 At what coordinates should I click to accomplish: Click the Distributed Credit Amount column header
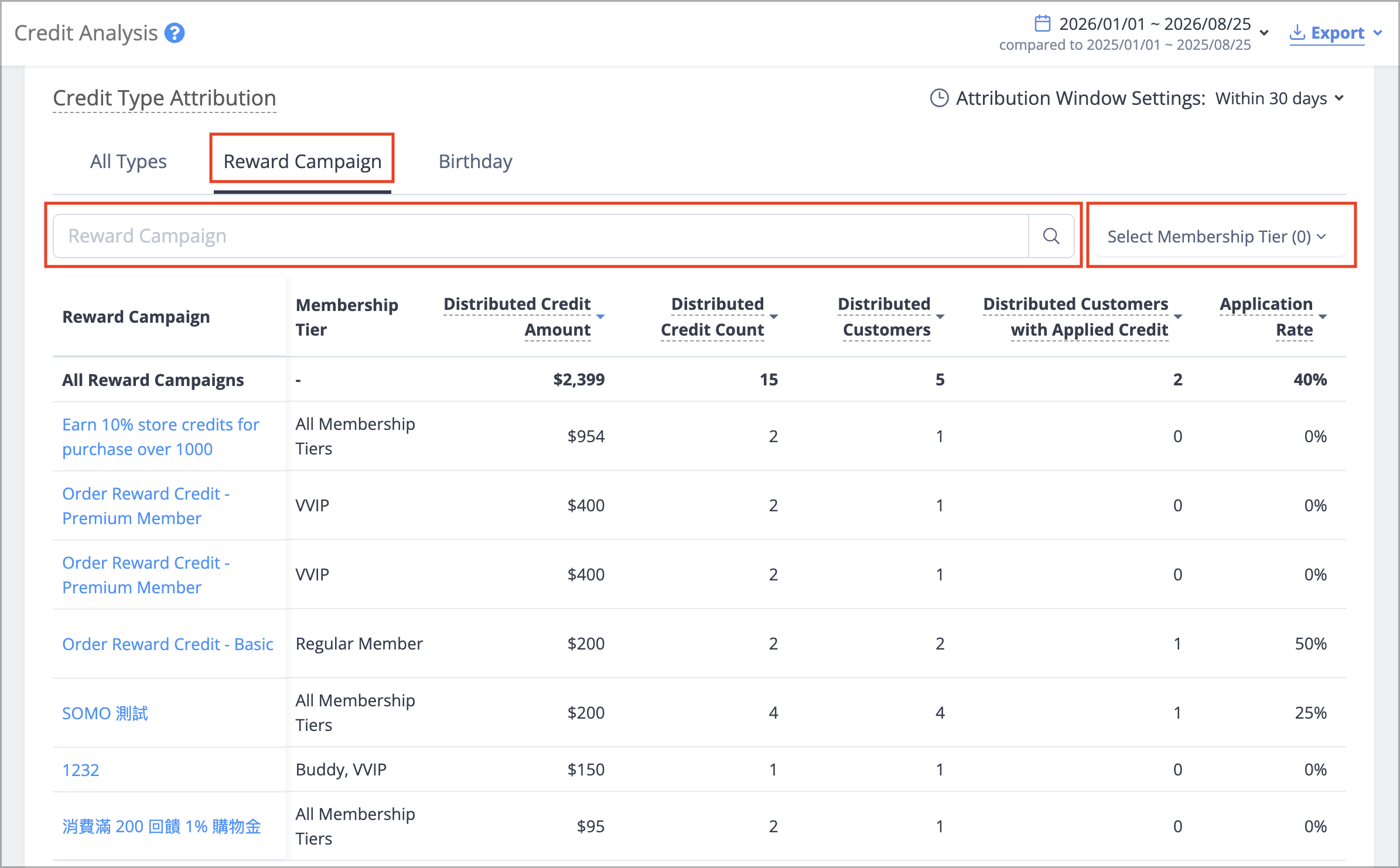tap(517, 317)
